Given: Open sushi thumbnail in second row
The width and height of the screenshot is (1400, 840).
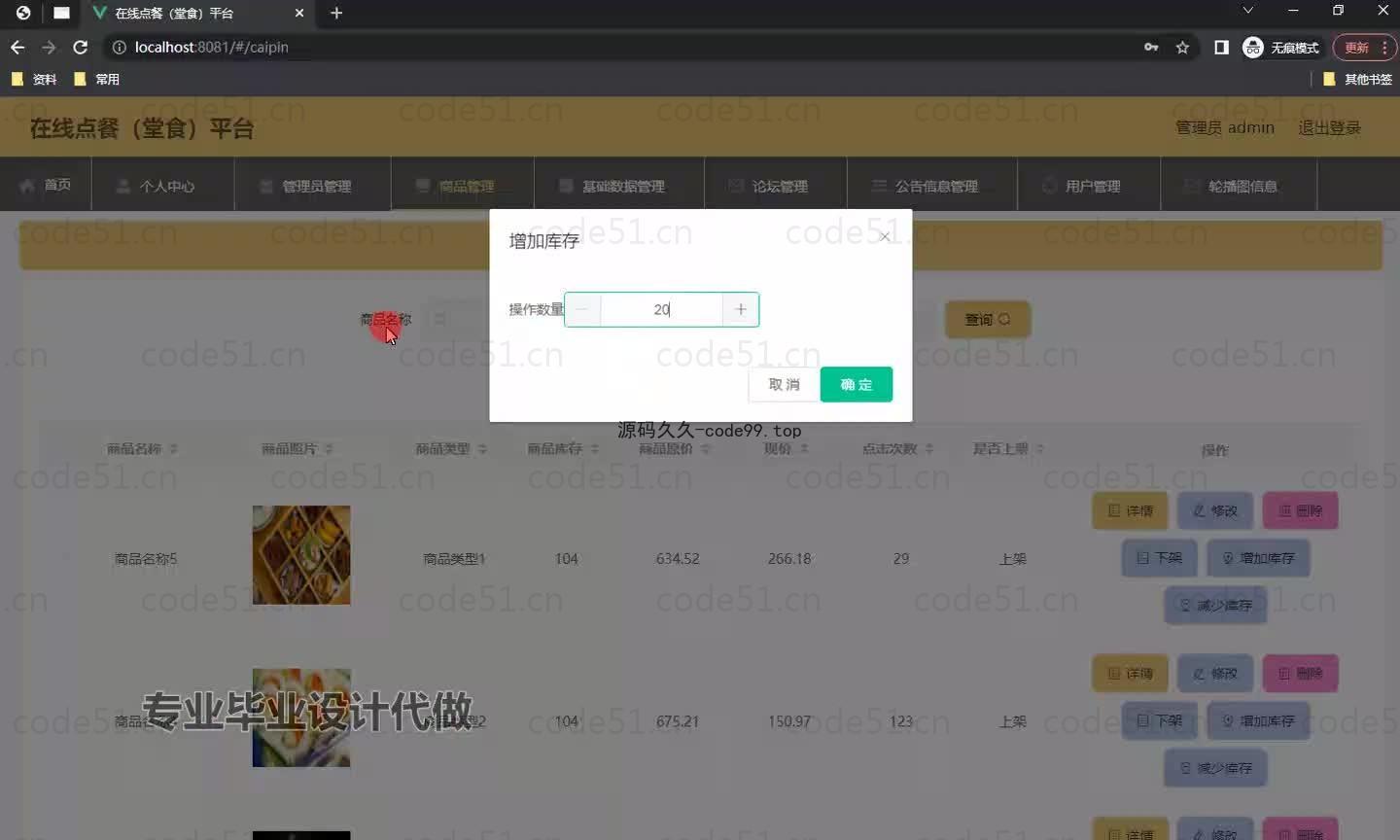Looking at the screenshot, I should pos(301,717).
